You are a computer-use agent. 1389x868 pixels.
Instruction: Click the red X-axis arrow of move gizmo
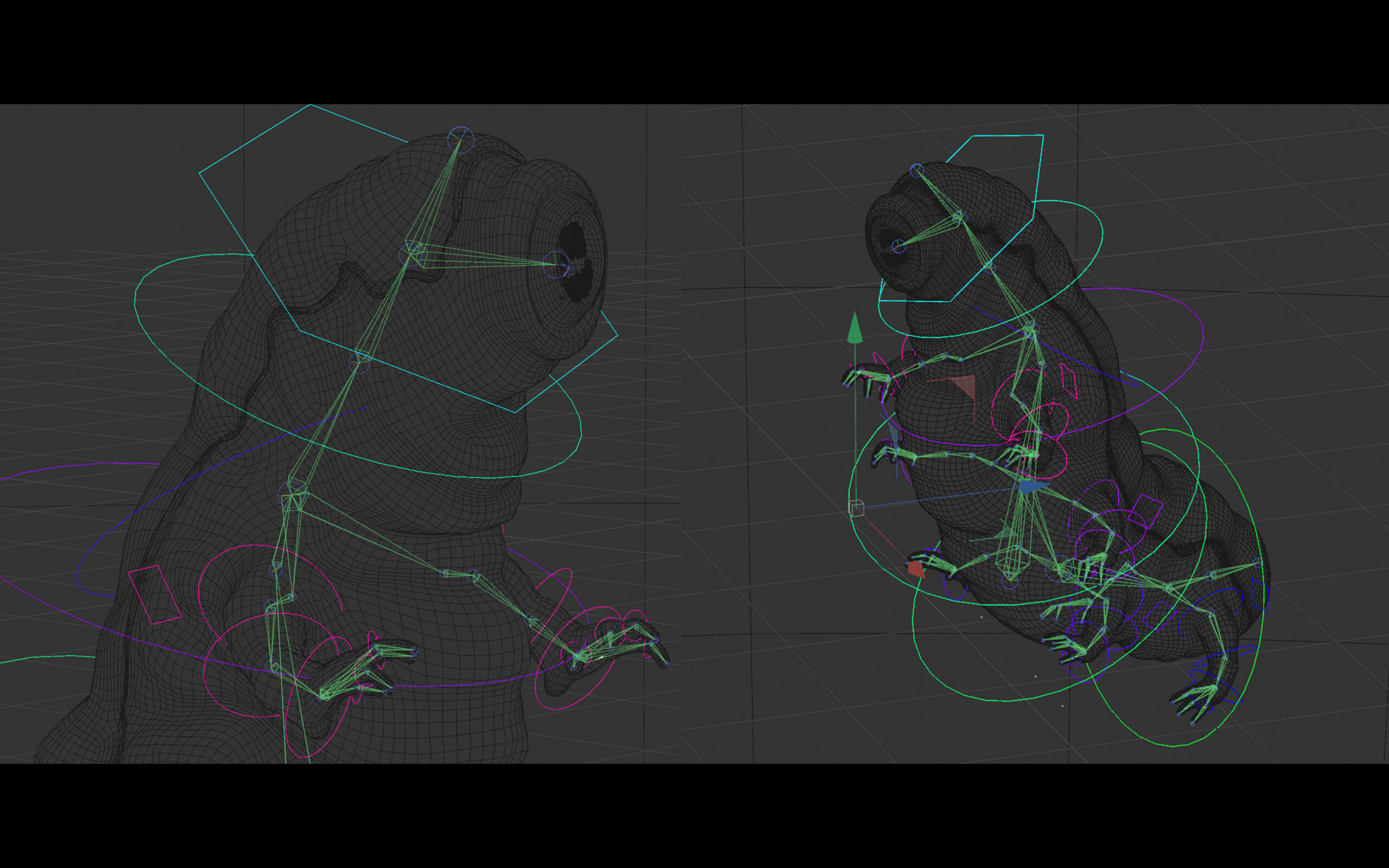coord(916,570)
